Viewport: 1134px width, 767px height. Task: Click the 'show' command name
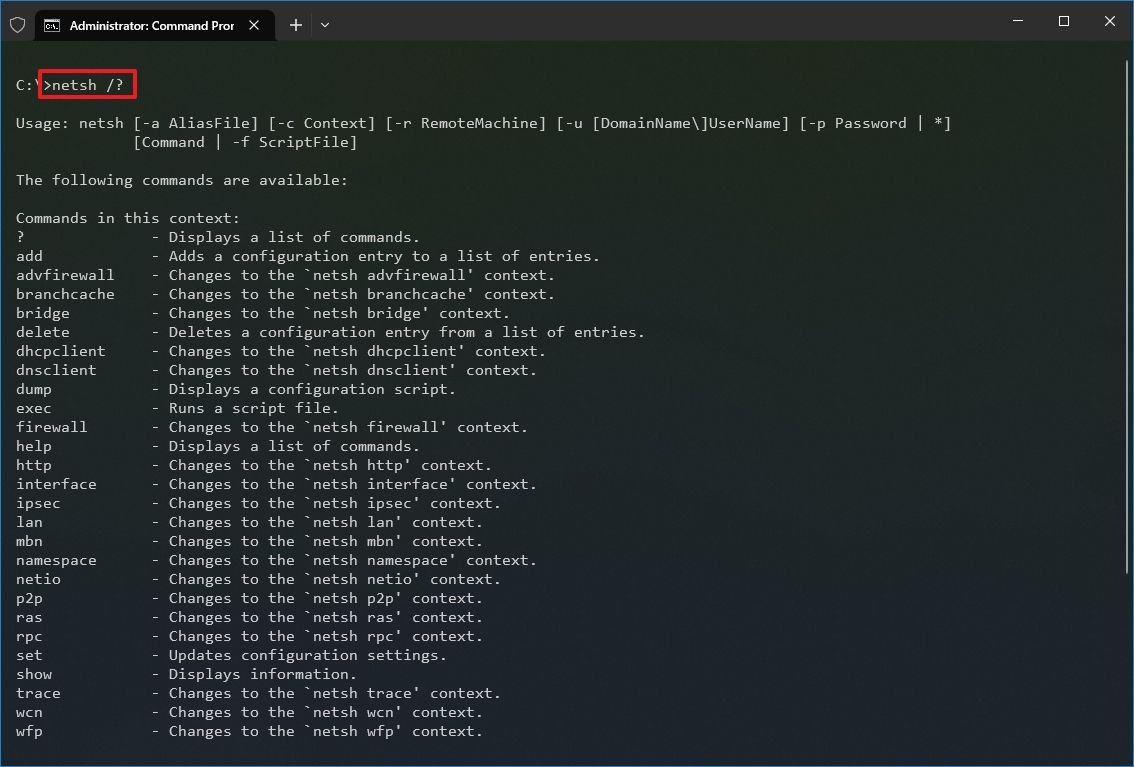(x=34, y=674)
